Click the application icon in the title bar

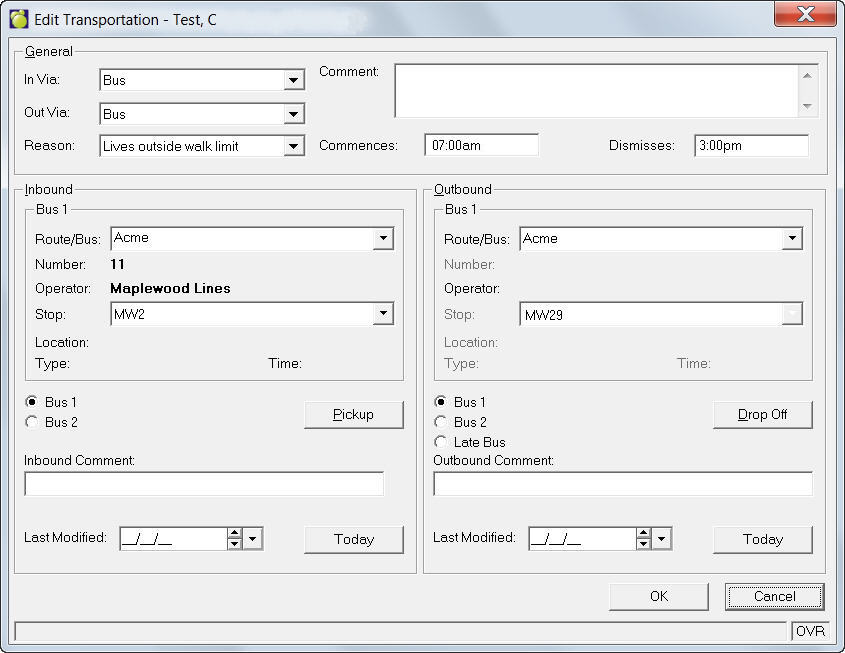(x=19, y=19)
